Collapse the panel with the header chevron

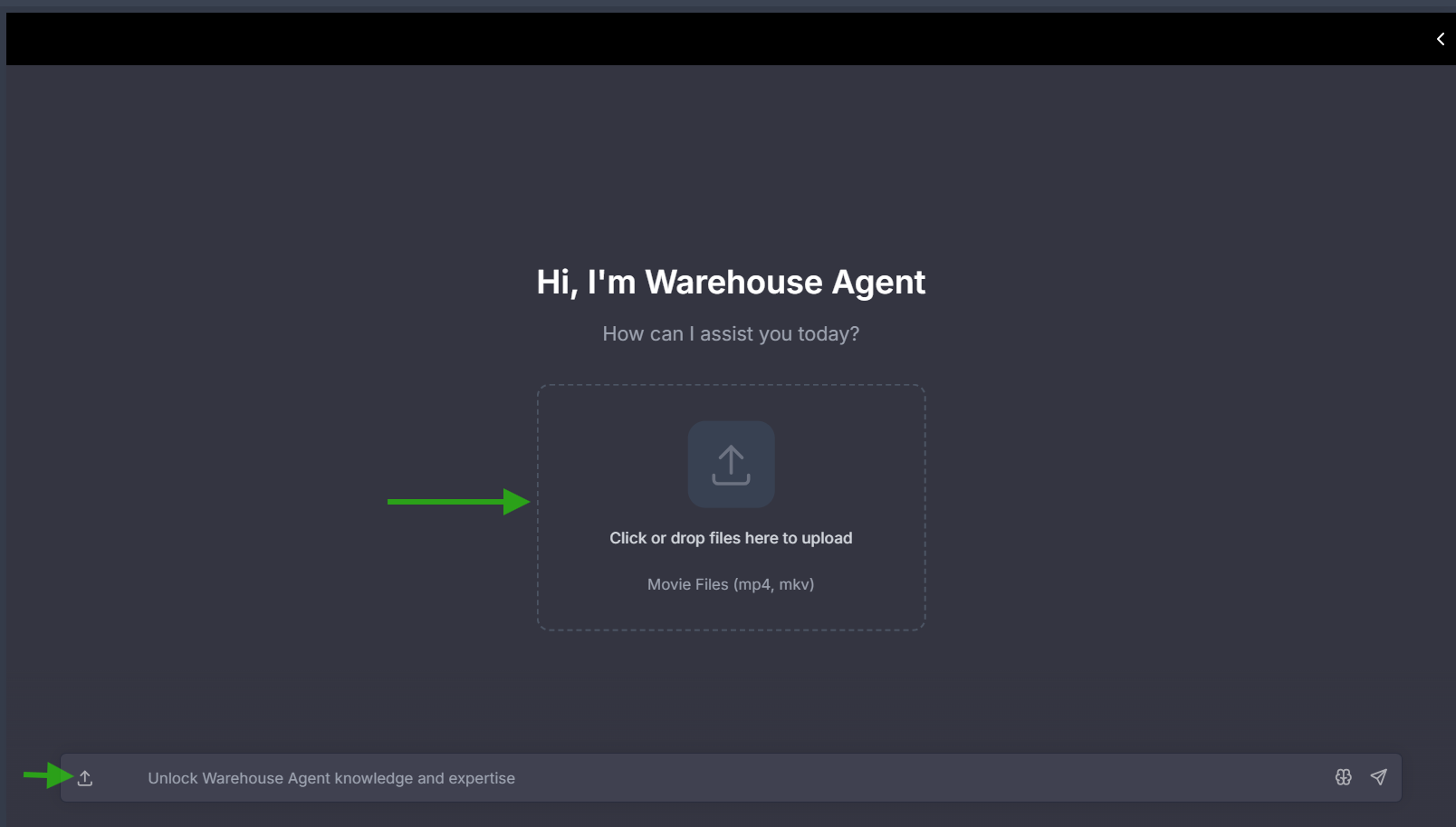pos(1440,39)
